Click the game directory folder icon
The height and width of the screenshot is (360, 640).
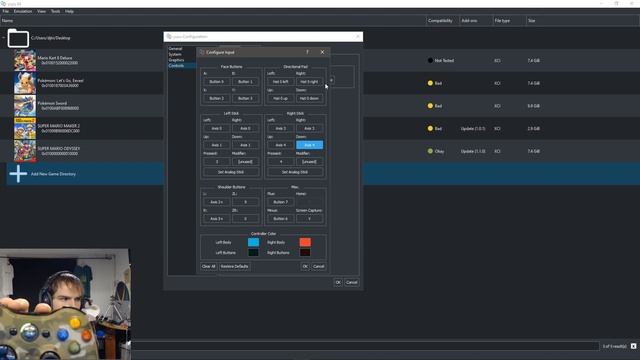[18, 38]
